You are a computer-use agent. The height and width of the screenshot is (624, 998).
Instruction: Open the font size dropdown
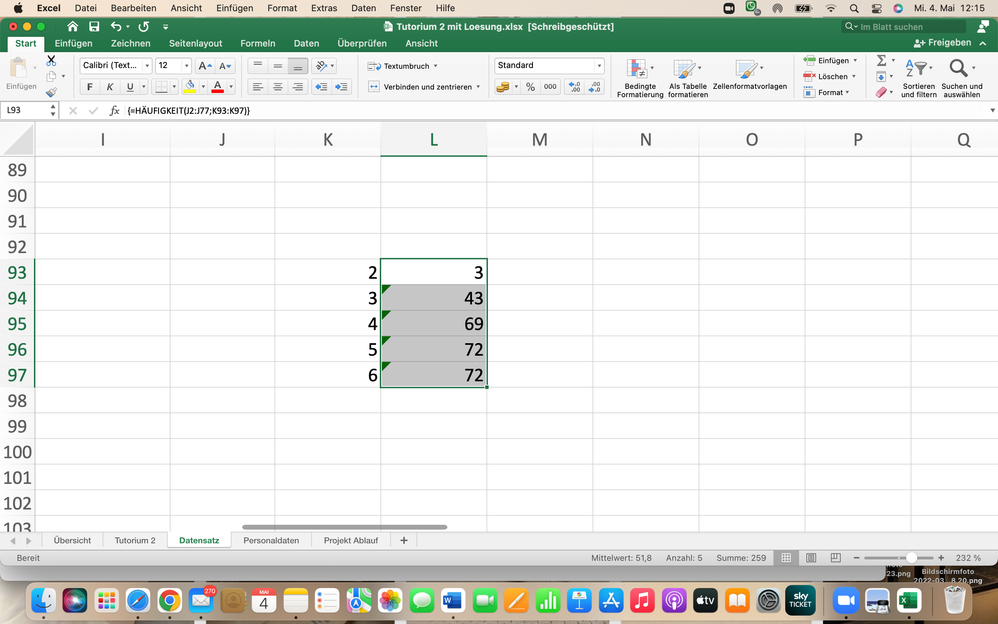coord(186,66)
